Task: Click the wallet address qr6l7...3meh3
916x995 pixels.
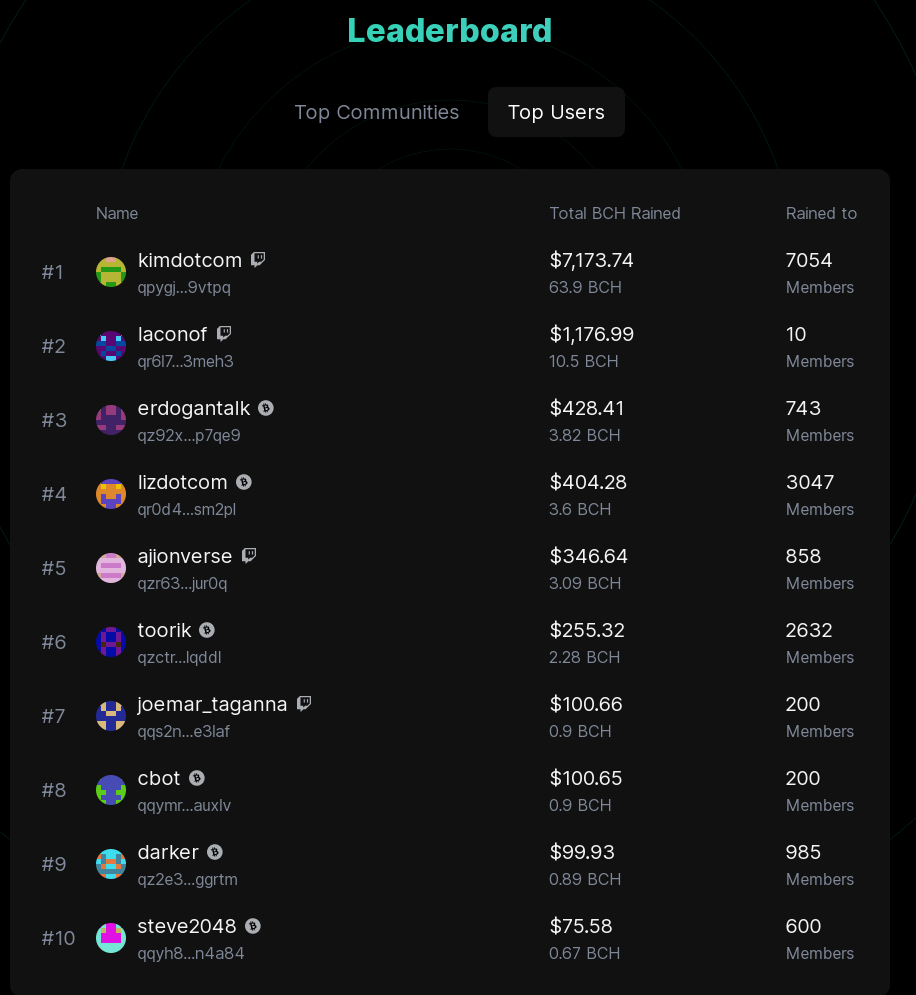Action: pos(185,361)
